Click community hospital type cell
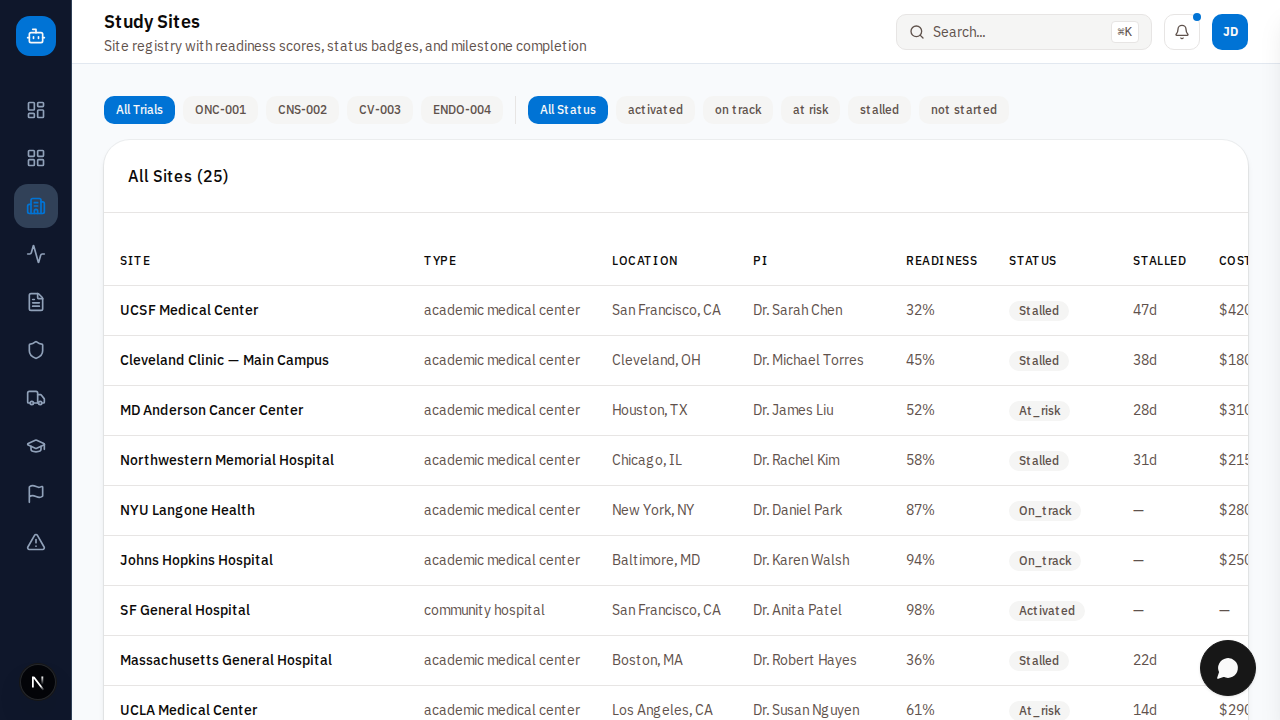 [x=484, y=610]
